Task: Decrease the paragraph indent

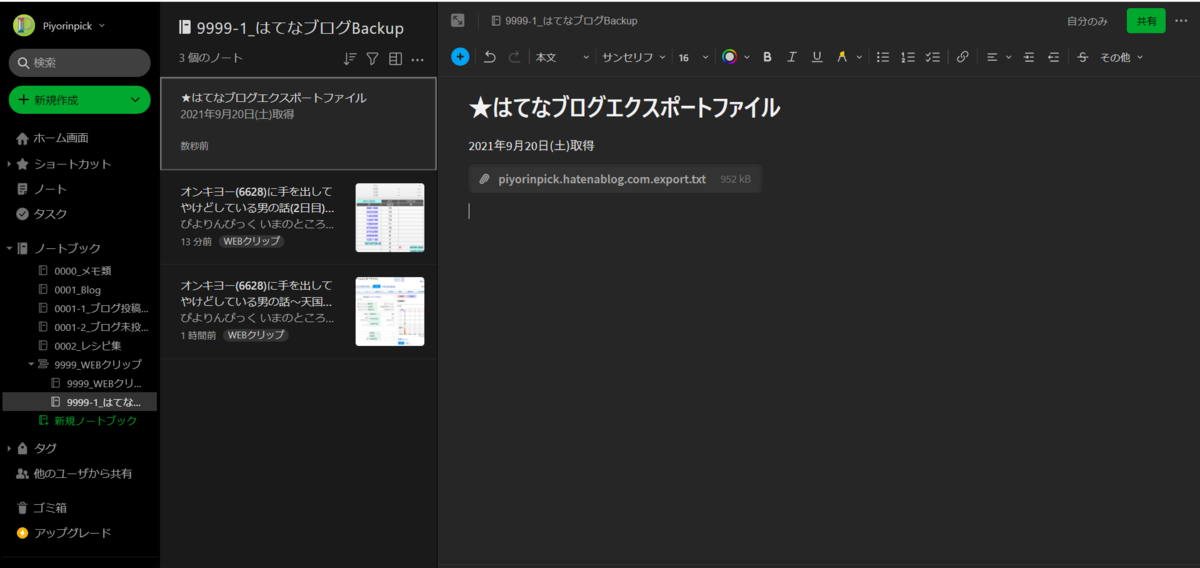Action: pyautogui.click(x=1053, y=57)
